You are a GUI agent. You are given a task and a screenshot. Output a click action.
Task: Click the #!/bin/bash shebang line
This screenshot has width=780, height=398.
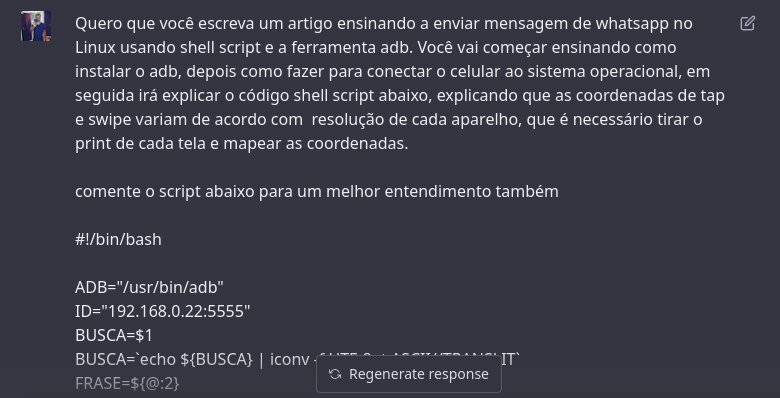pyautogui.click(x=118, y=239)
